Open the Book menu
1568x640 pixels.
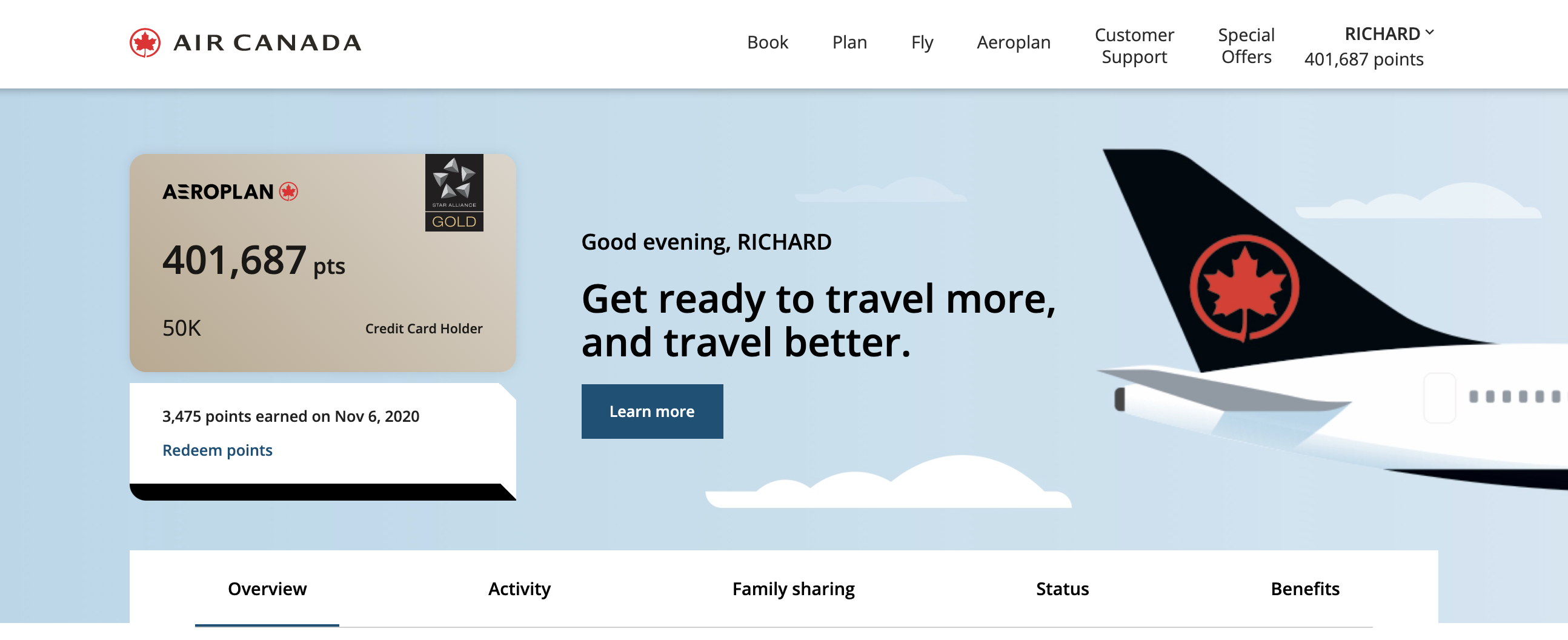767,42
